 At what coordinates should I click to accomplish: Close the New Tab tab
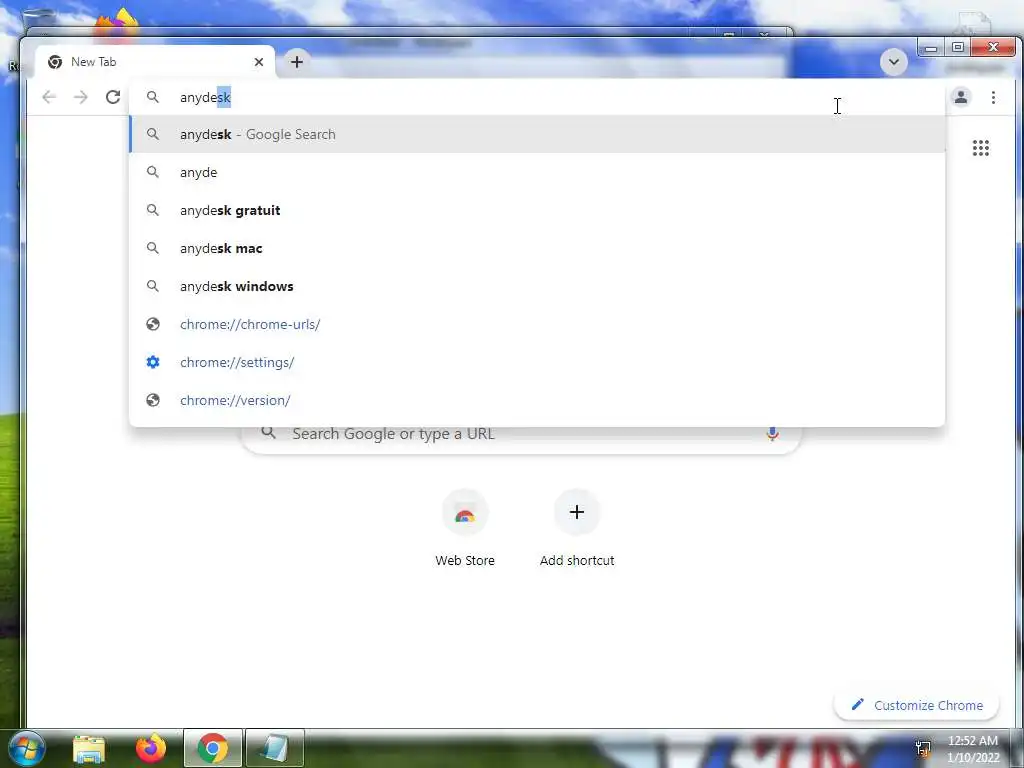click(x=259, y=62)
